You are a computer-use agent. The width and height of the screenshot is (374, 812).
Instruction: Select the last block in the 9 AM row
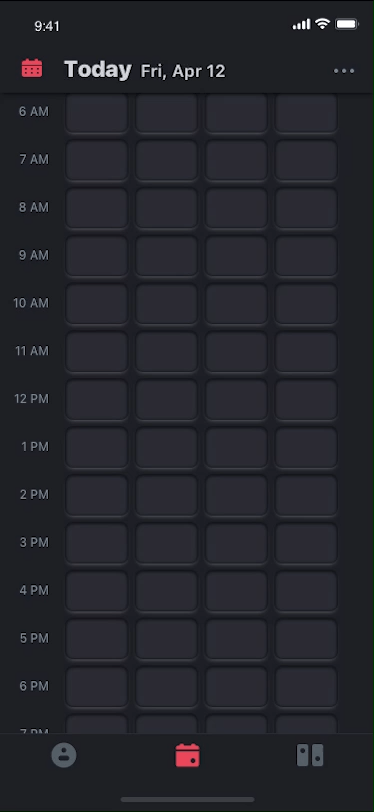(306, 255)
